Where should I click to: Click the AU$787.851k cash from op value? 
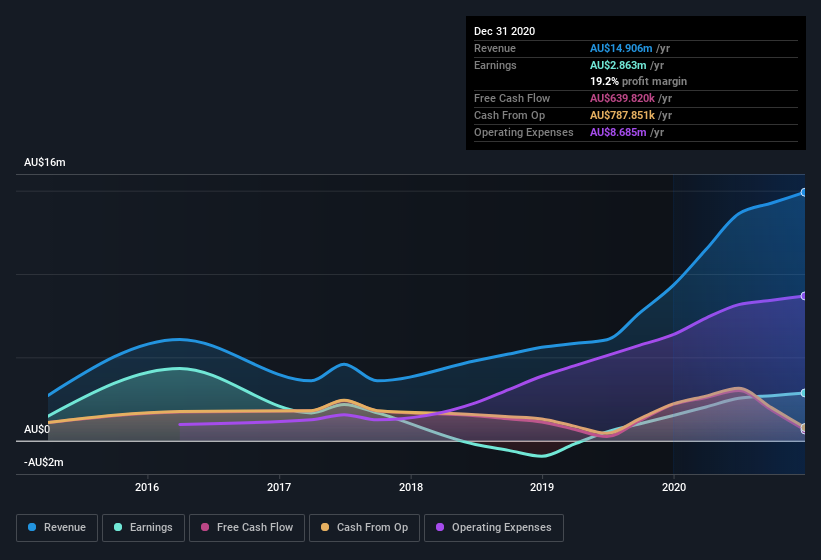pyautogui.click(x=622, y=115)
